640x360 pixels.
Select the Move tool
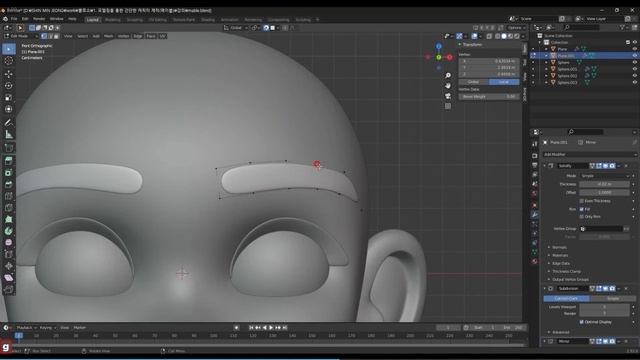coord(9,74)
